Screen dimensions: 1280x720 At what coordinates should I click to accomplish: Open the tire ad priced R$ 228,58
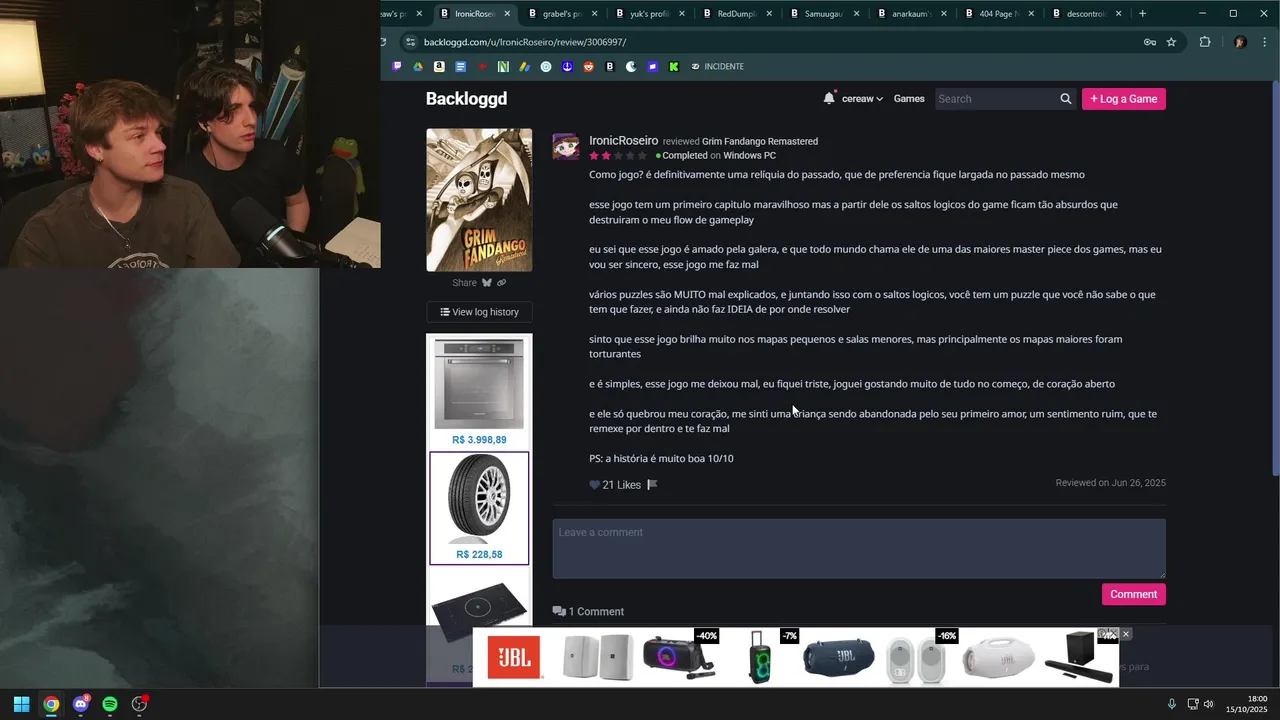coord(479,508)
